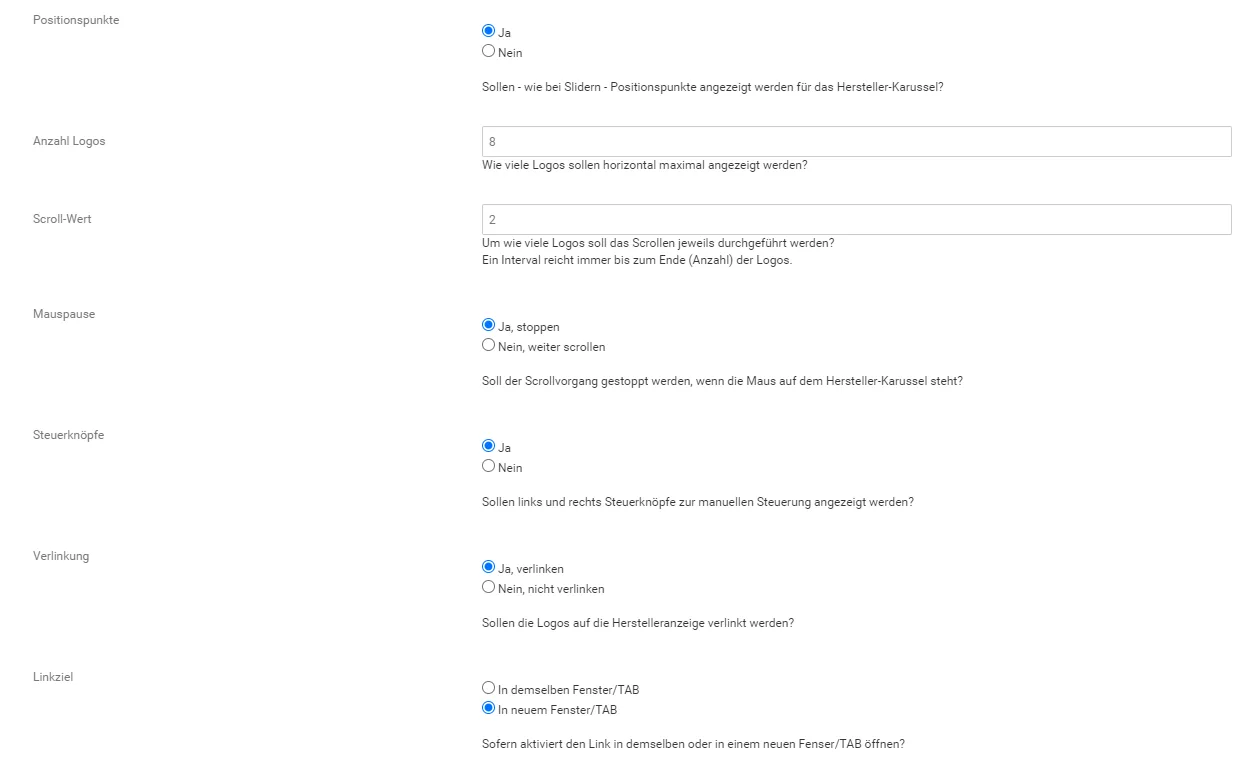This screenshot has height=775, width=1243.
Task: Click the 'Anzahl Logos' setting label
Action: pyautogui.click(x=69, y=141)
